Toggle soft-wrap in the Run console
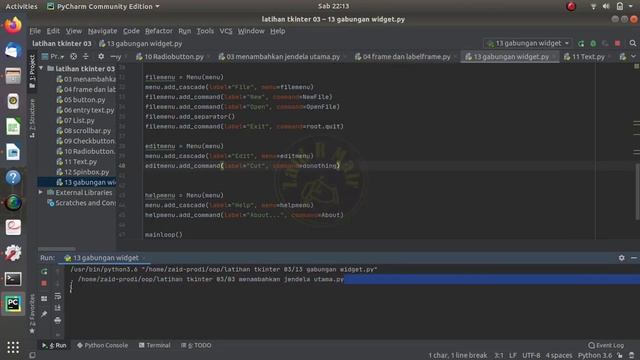 58,296
